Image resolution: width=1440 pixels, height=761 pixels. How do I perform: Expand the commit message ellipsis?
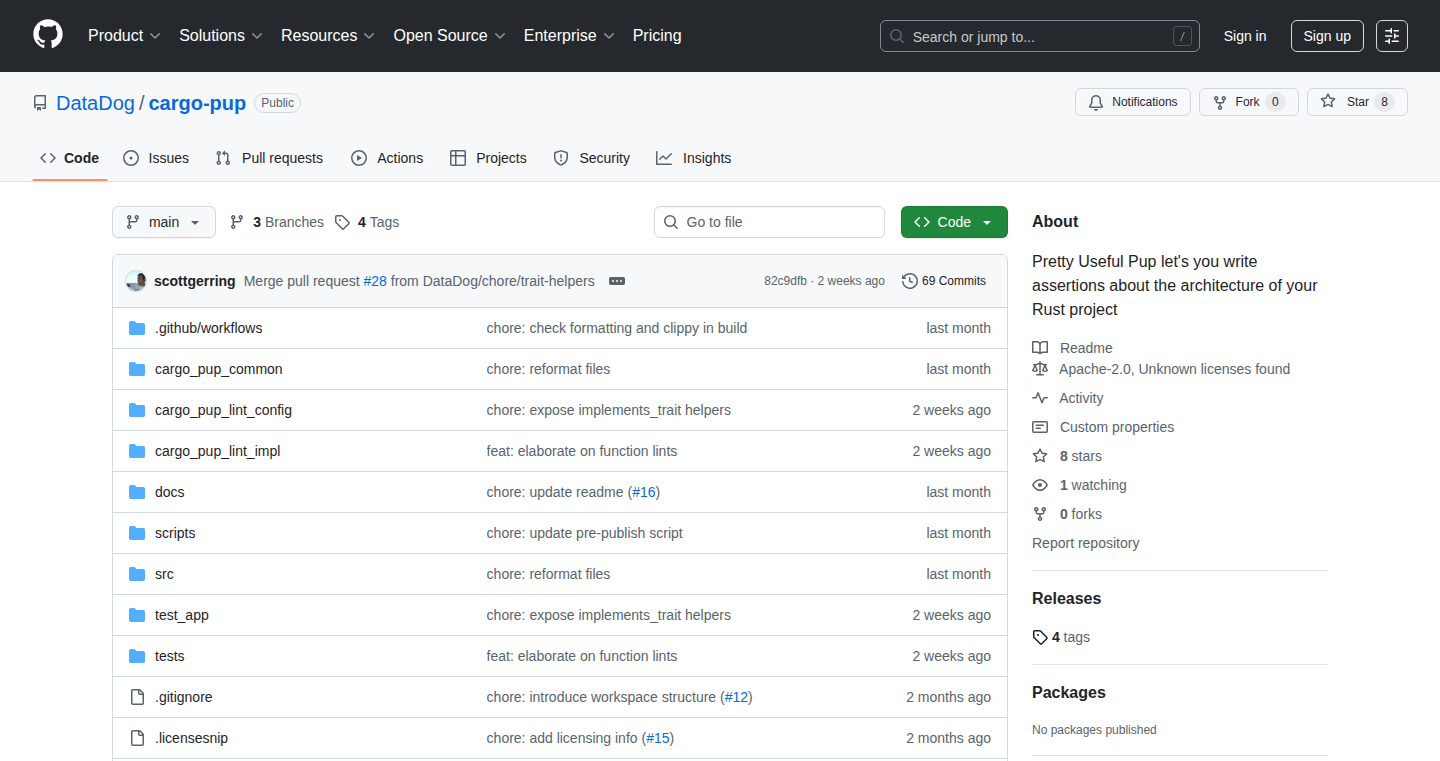point(617,281)
